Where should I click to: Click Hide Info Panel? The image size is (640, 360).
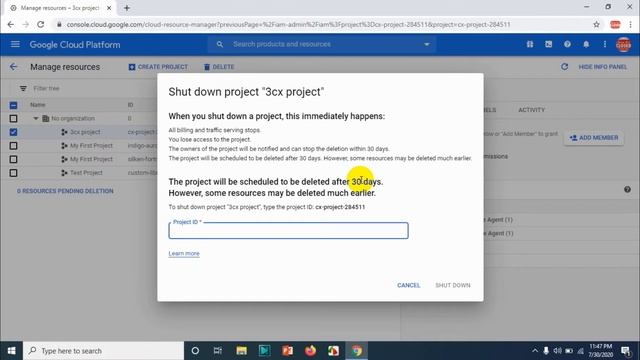pos(602,67)
